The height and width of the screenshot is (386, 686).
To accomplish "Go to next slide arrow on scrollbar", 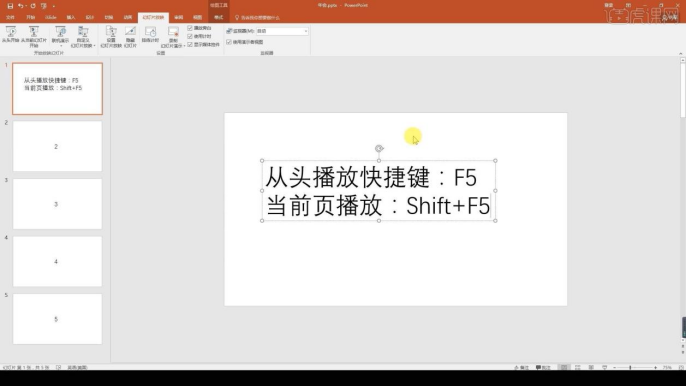I will pos(682,352).
